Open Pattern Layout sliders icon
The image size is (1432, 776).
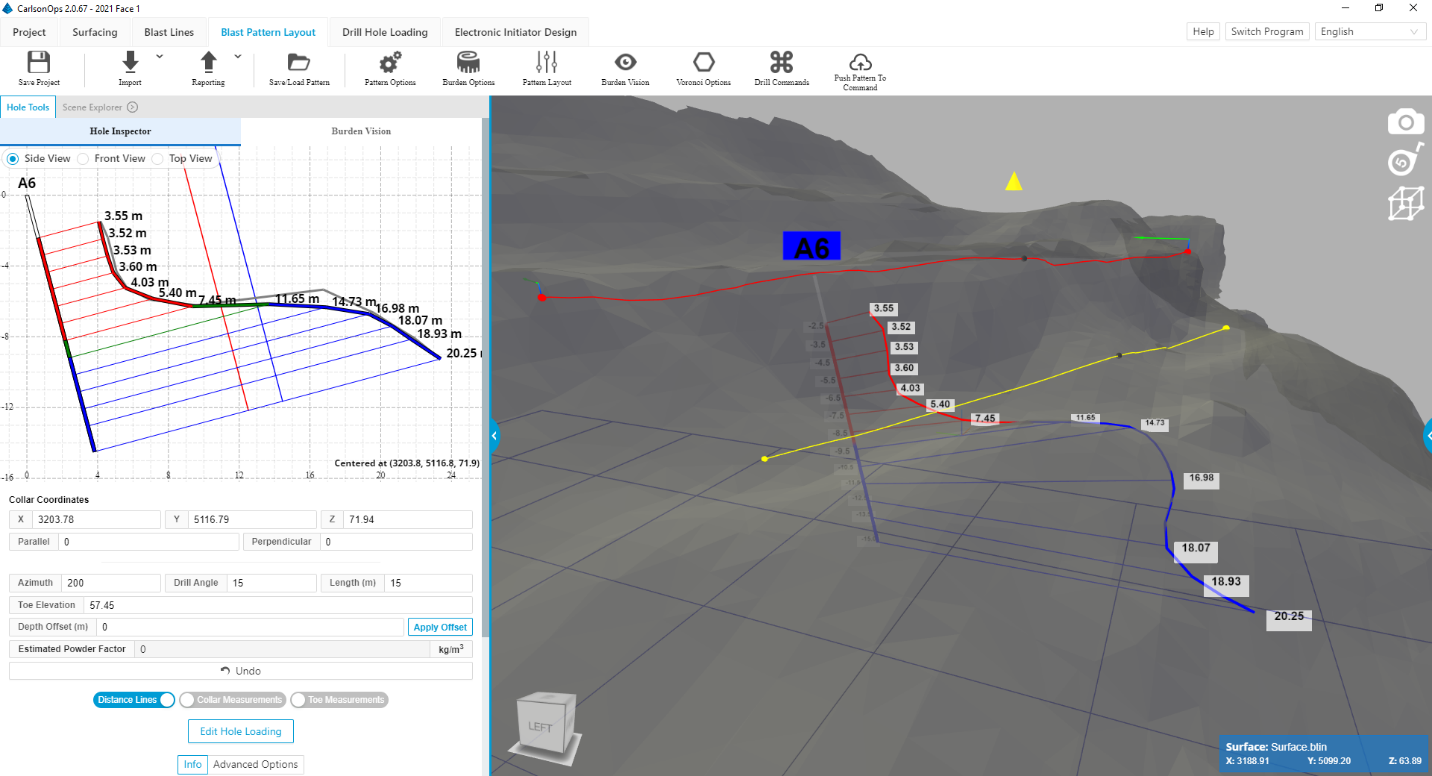(547, 62)
